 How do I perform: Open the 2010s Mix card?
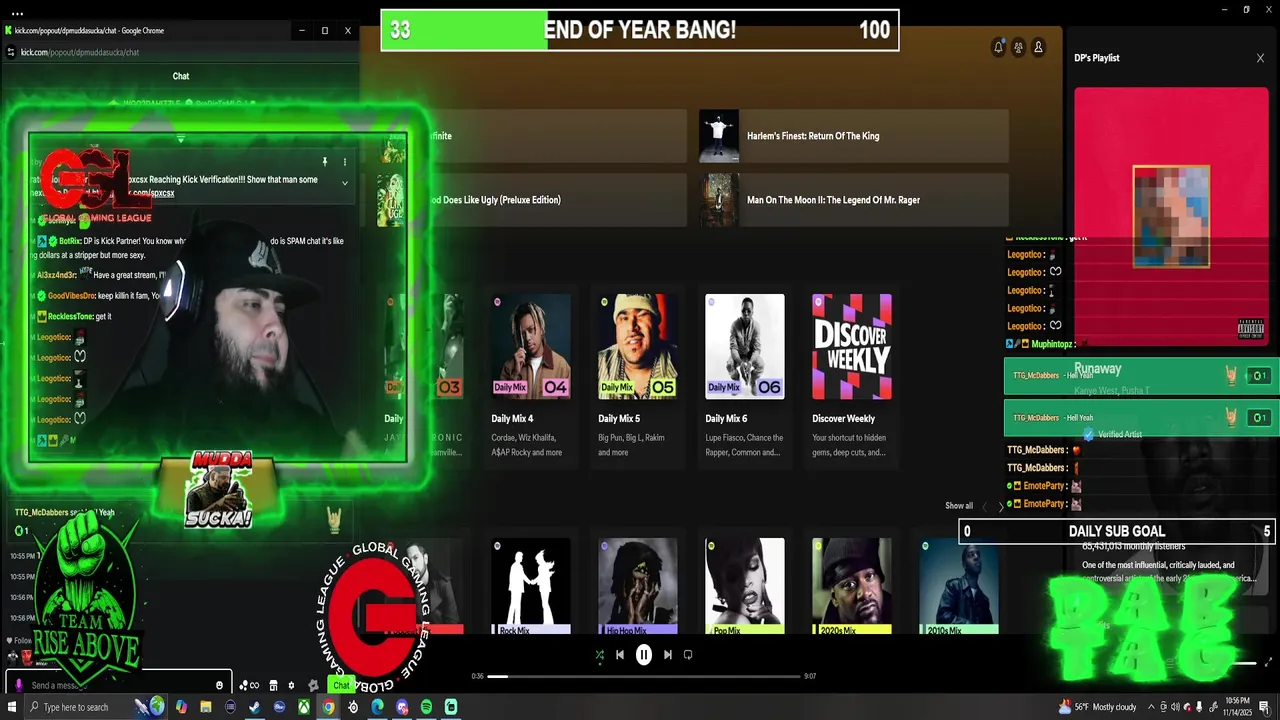(959, 586)
